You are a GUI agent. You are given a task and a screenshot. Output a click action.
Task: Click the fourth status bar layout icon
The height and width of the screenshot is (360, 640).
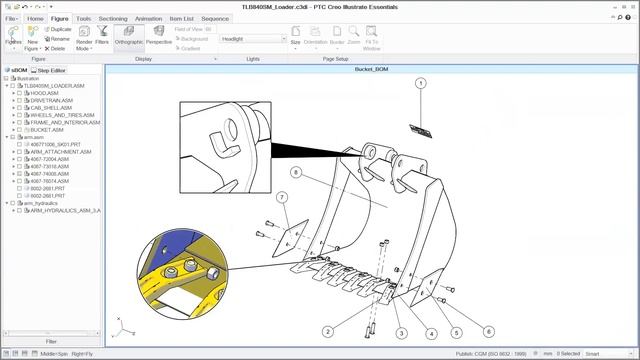[x=34, y=353]
